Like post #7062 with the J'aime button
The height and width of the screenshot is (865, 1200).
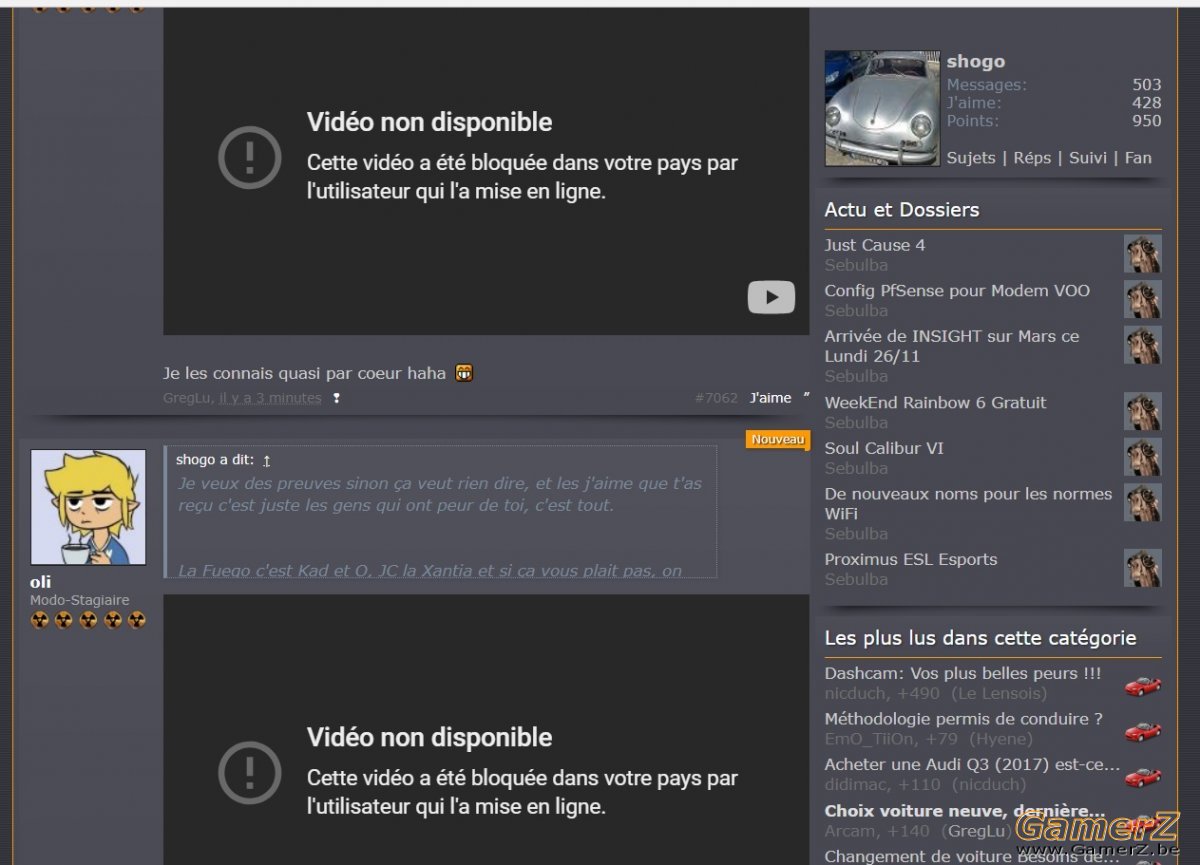coord(771,398)
